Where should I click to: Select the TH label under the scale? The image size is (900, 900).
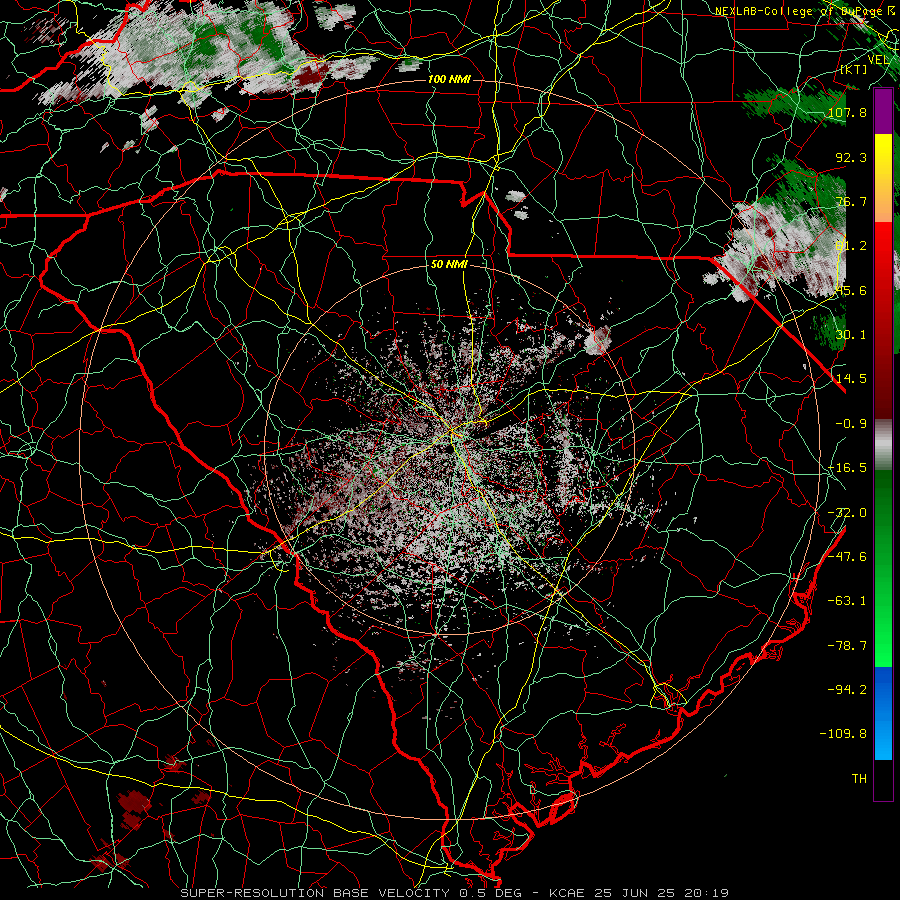click(859, 779)
